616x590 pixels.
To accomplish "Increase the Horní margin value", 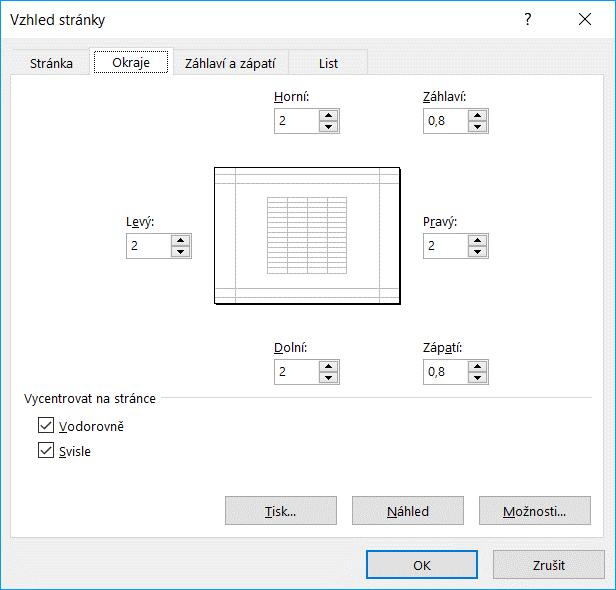I will point(328,115).
